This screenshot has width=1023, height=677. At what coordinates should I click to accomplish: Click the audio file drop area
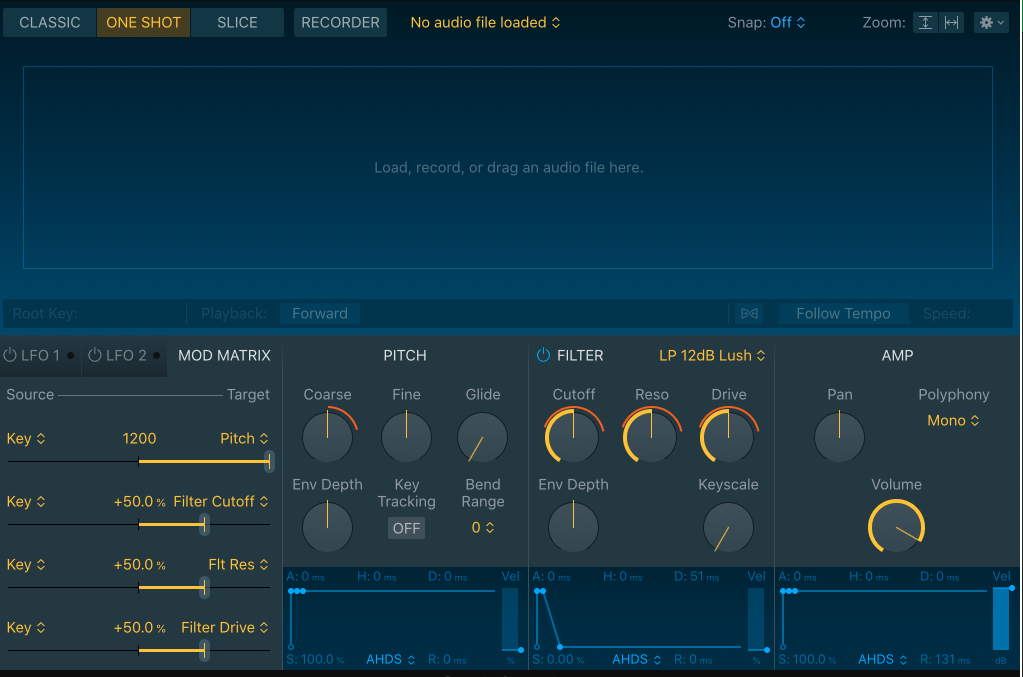click(x=508, y=168)
